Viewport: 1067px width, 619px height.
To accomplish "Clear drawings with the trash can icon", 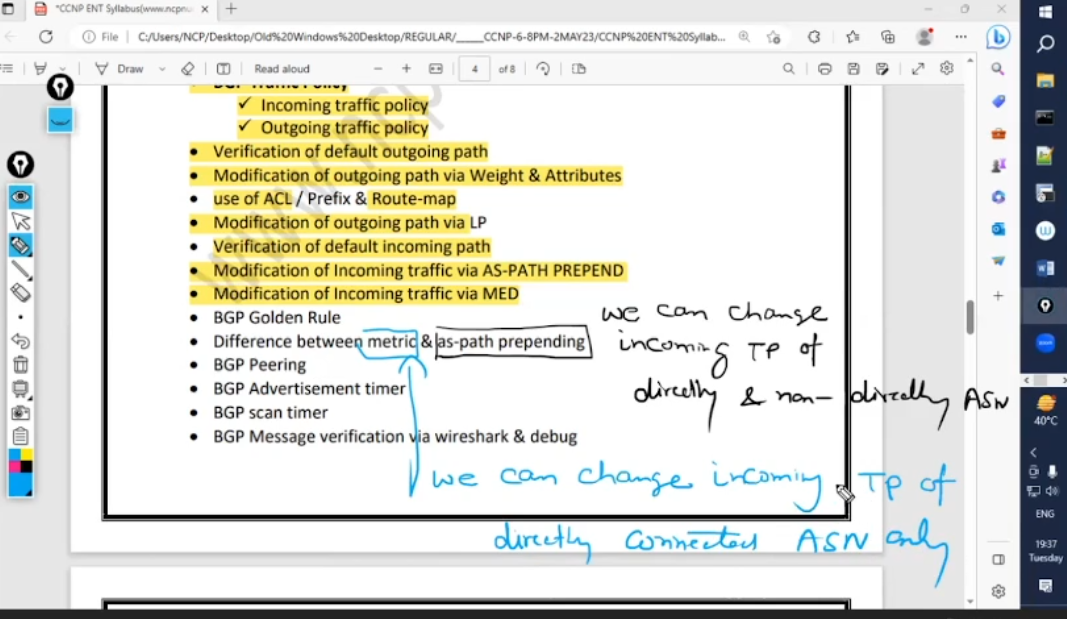I will [x=20, y=365].
